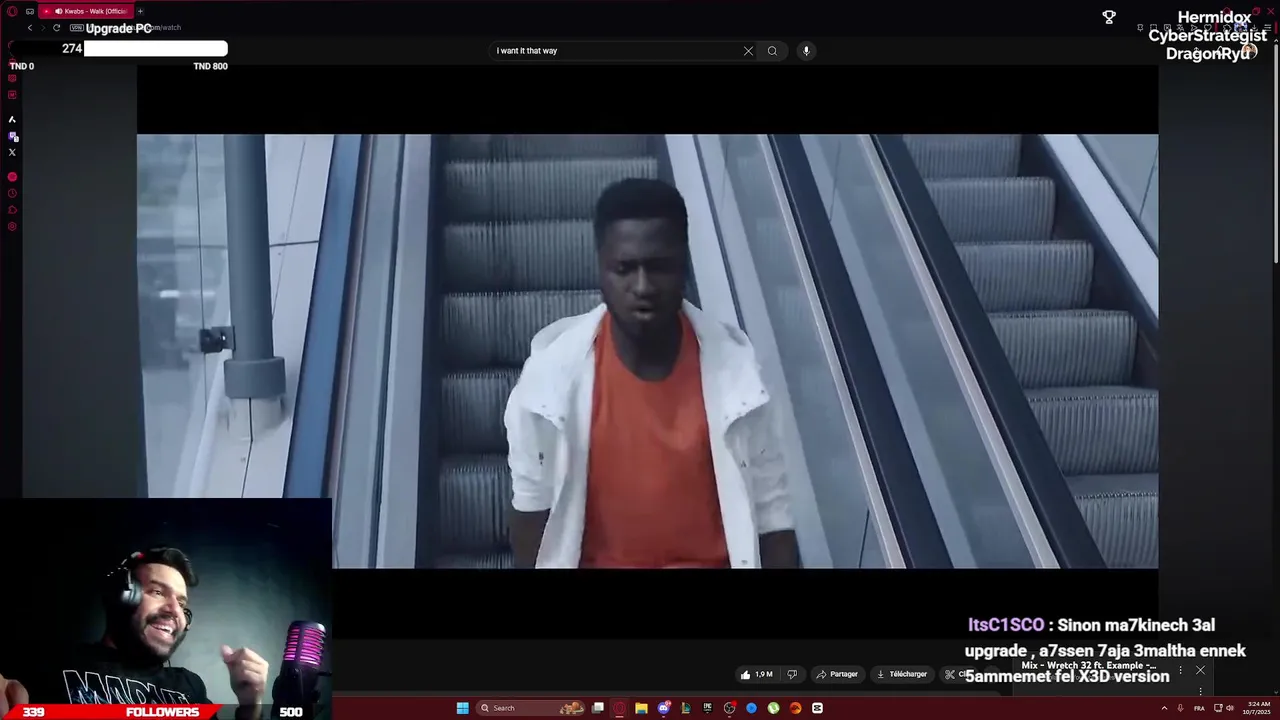The height and width of the screenshot is (720, 1280).
Task: Open X (Twitter) in sidebar
Action: click(12, 152)
